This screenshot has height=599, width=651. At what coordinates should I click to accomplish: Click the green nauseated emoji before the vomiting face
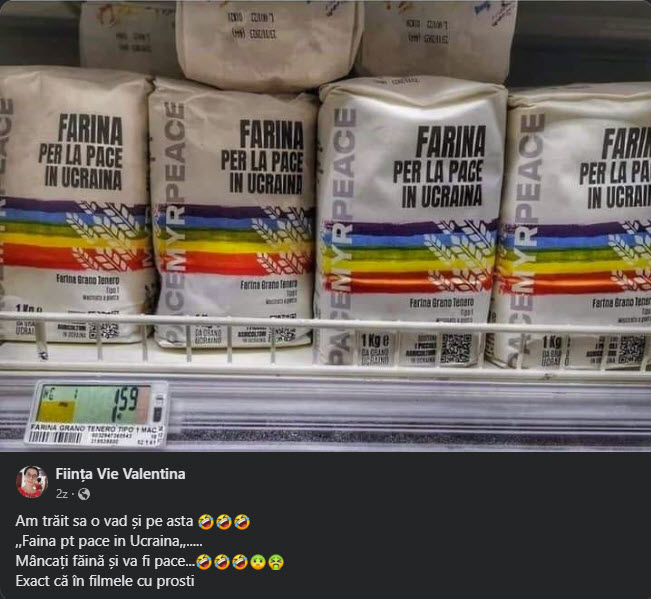click(258, 562)
